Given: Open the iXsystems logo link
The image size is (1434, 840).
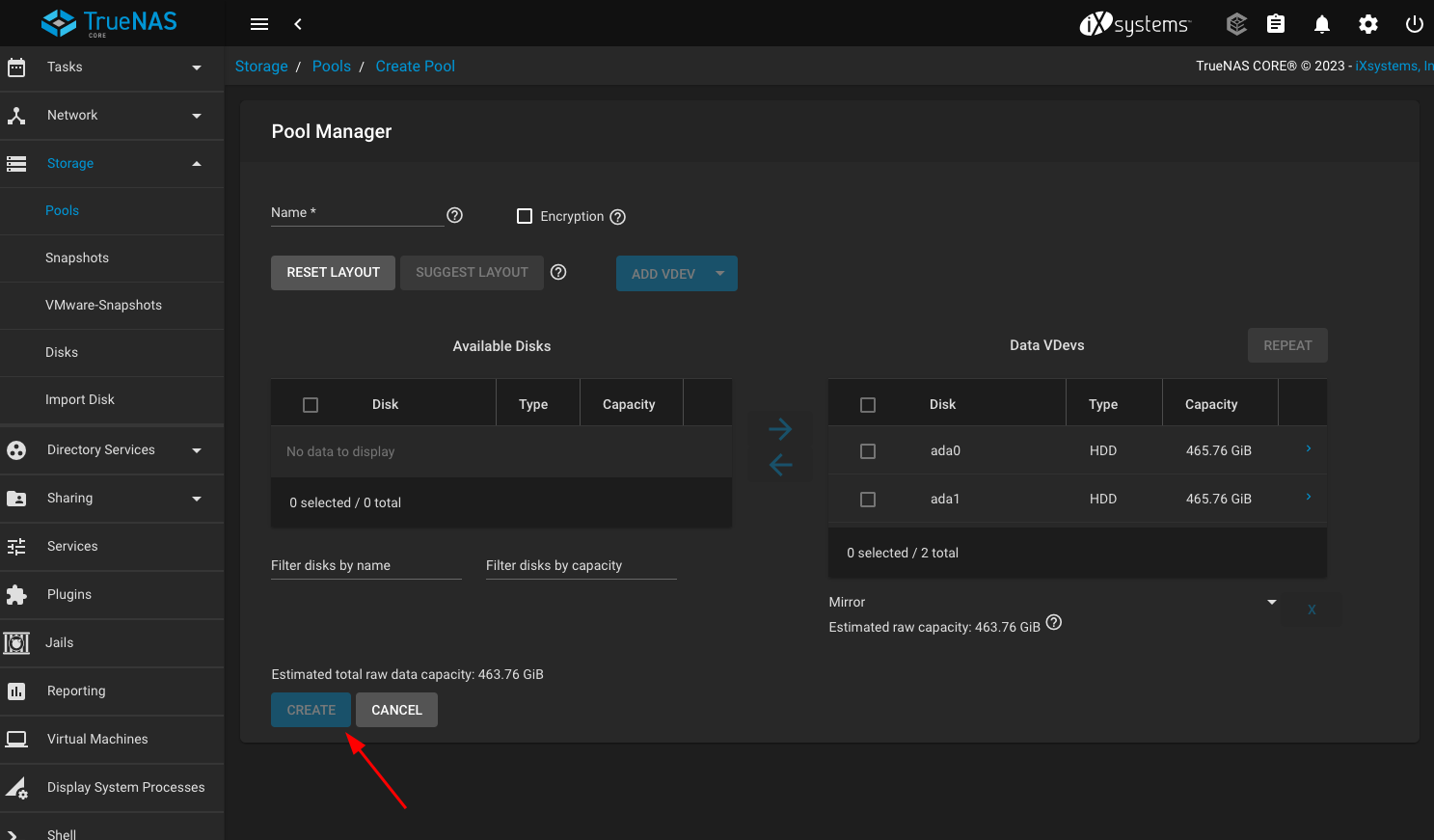Looking at the screenshot, I should click(x=1135, y=24).
